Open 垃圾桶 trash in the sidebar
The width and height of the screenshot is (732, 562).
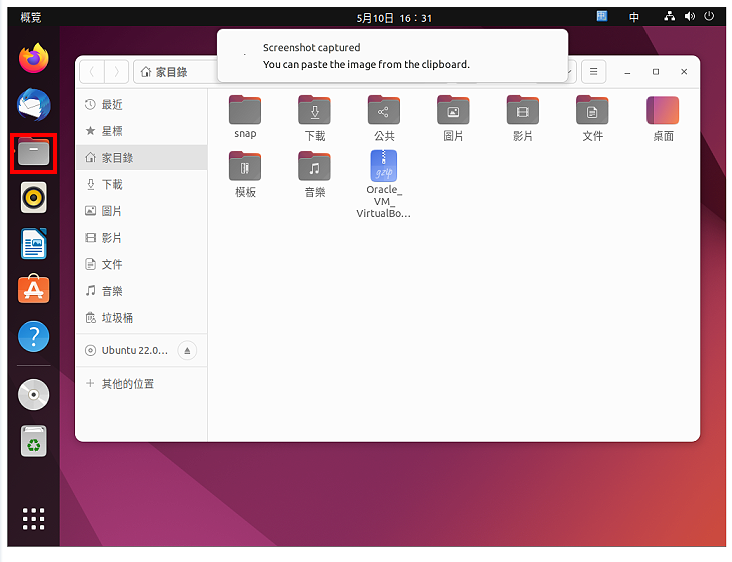[x=141, y=318]
